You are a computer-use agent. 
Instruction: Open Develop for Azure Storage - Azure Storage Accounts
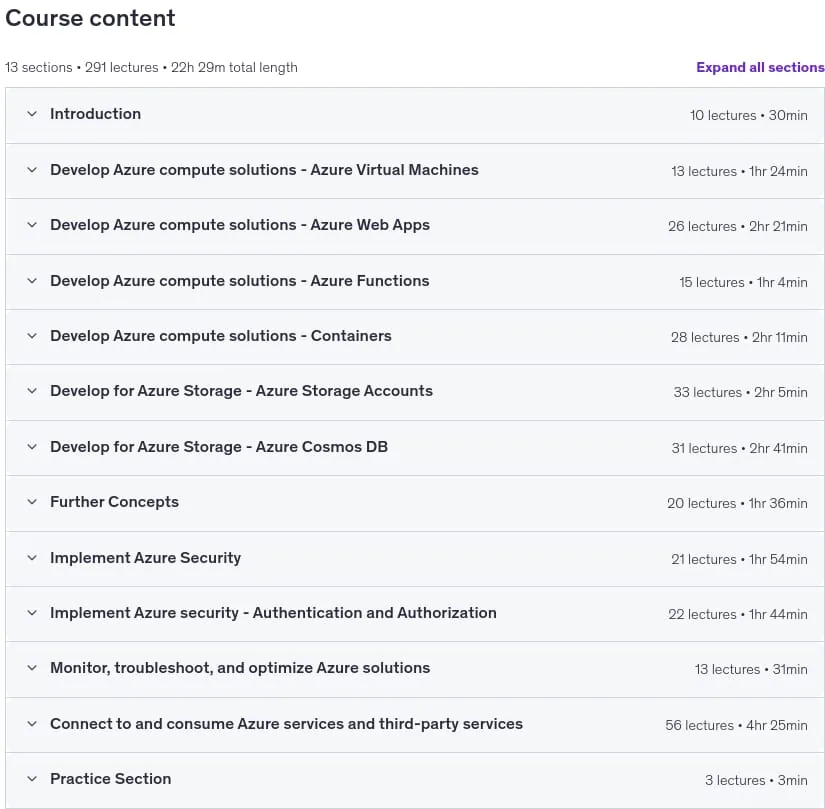pyautogui.click(x=241, y=391)
